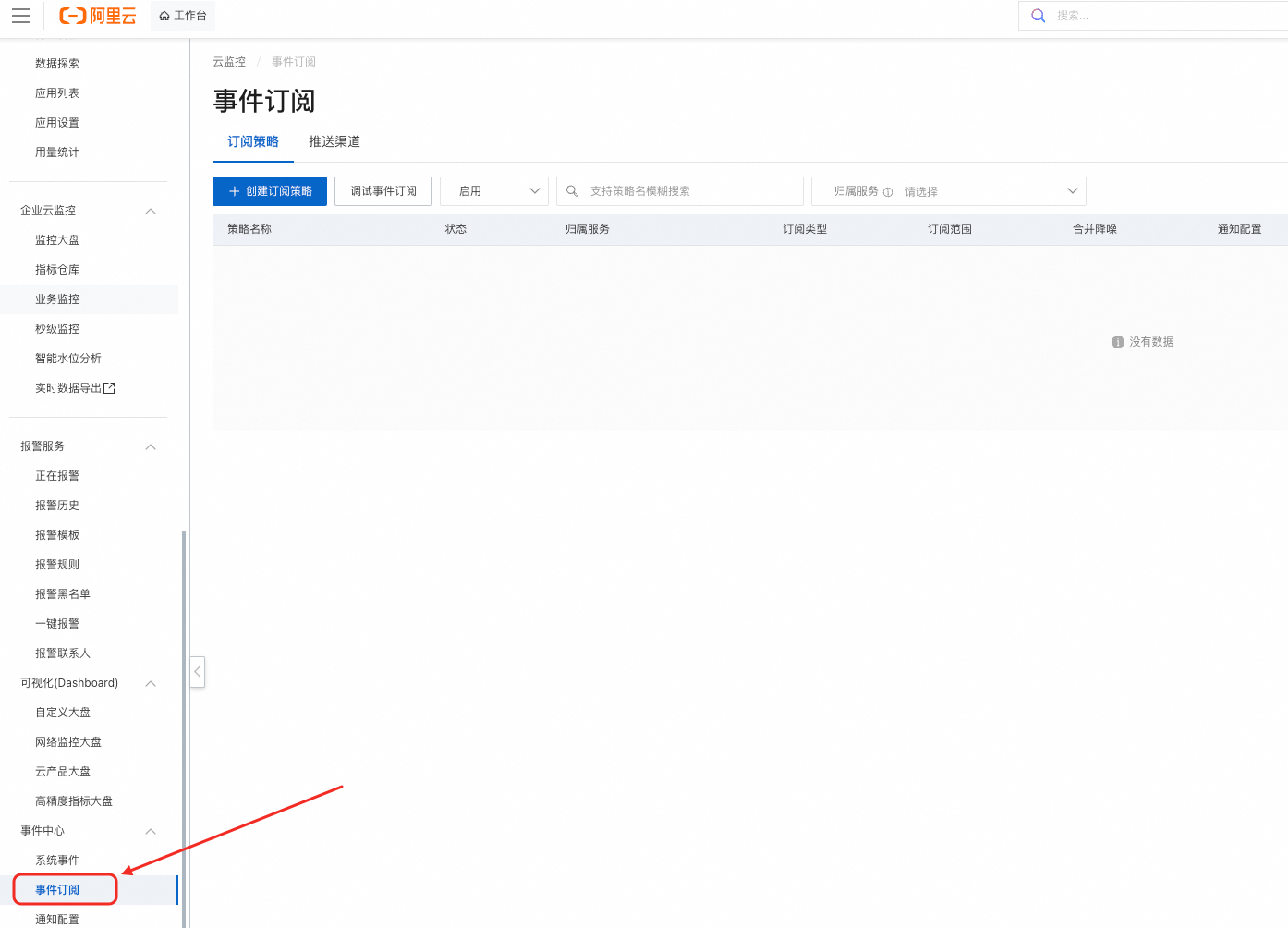Collapse the 事件中心 section chevron
This screenshot has height=928, width=1288.
(151, 832)
